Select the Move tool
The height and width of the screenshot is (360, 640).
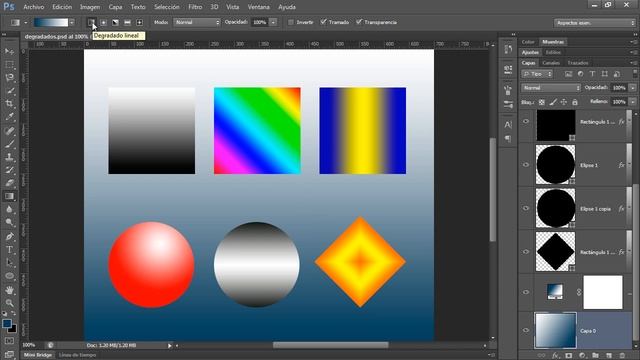click(x=9, y=51)
